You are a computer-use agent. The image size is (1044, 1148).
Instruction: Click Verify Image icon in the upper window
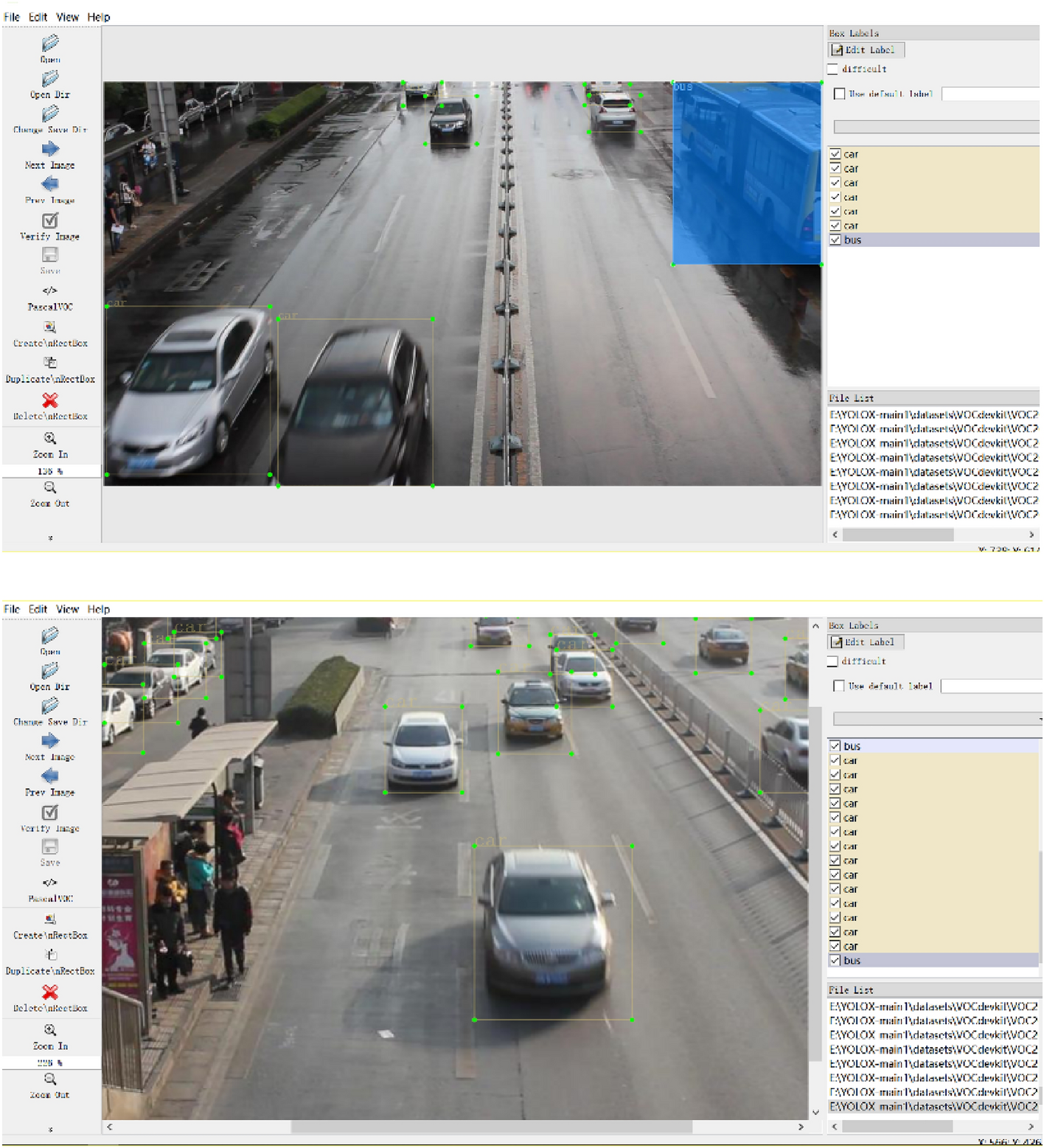(50, 220)
